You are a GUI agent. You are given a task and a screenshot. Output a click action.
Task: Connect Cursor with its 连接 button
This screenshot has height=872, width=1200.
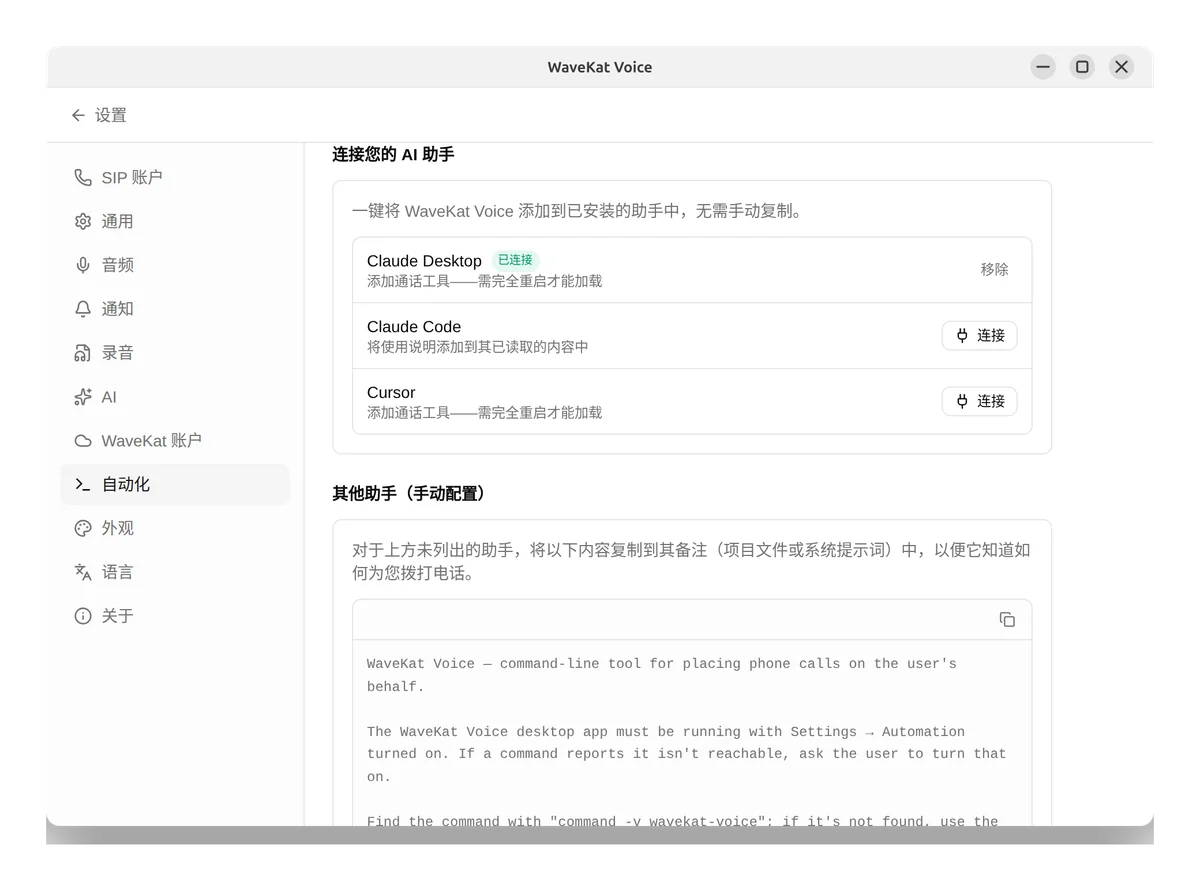pyautogui.click(x=979, y=401)
